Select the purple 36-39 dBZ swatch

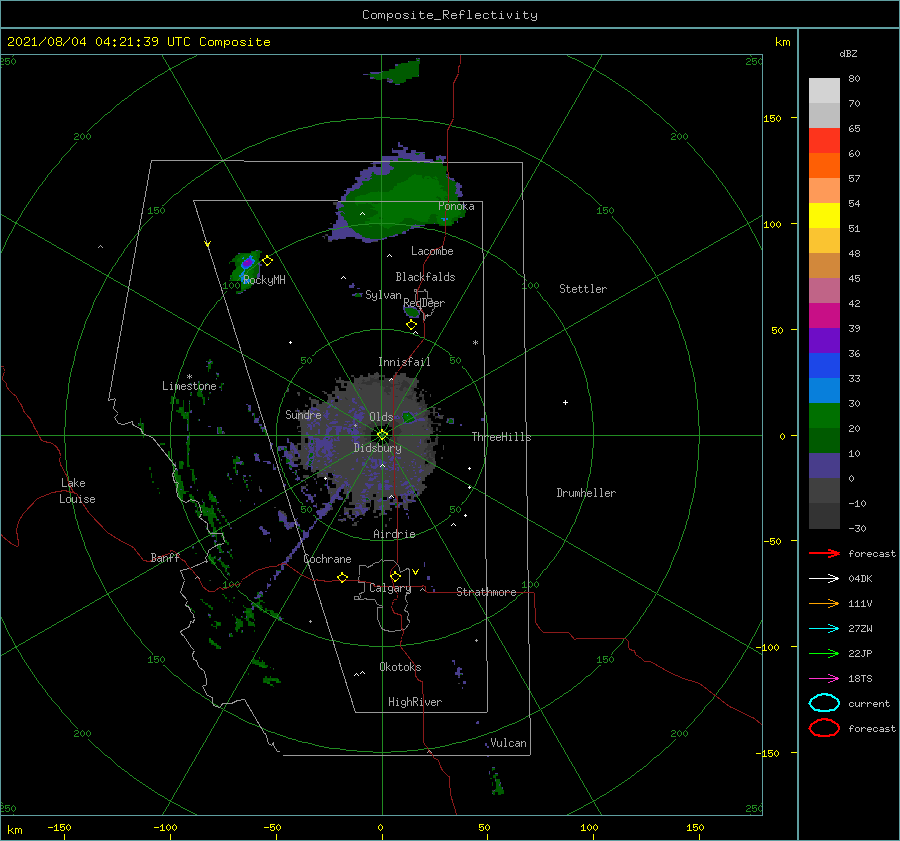click(824, 341)
